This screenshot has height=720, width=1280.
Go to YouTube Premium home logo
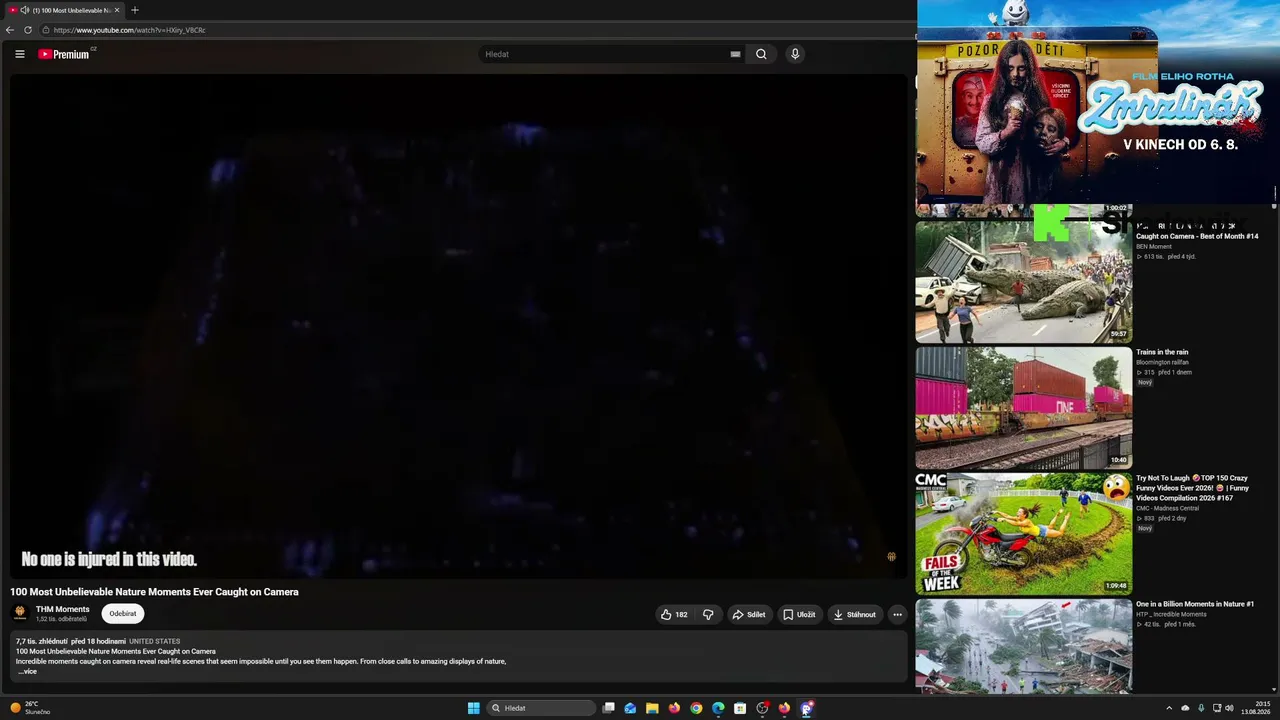coord(64,54)
